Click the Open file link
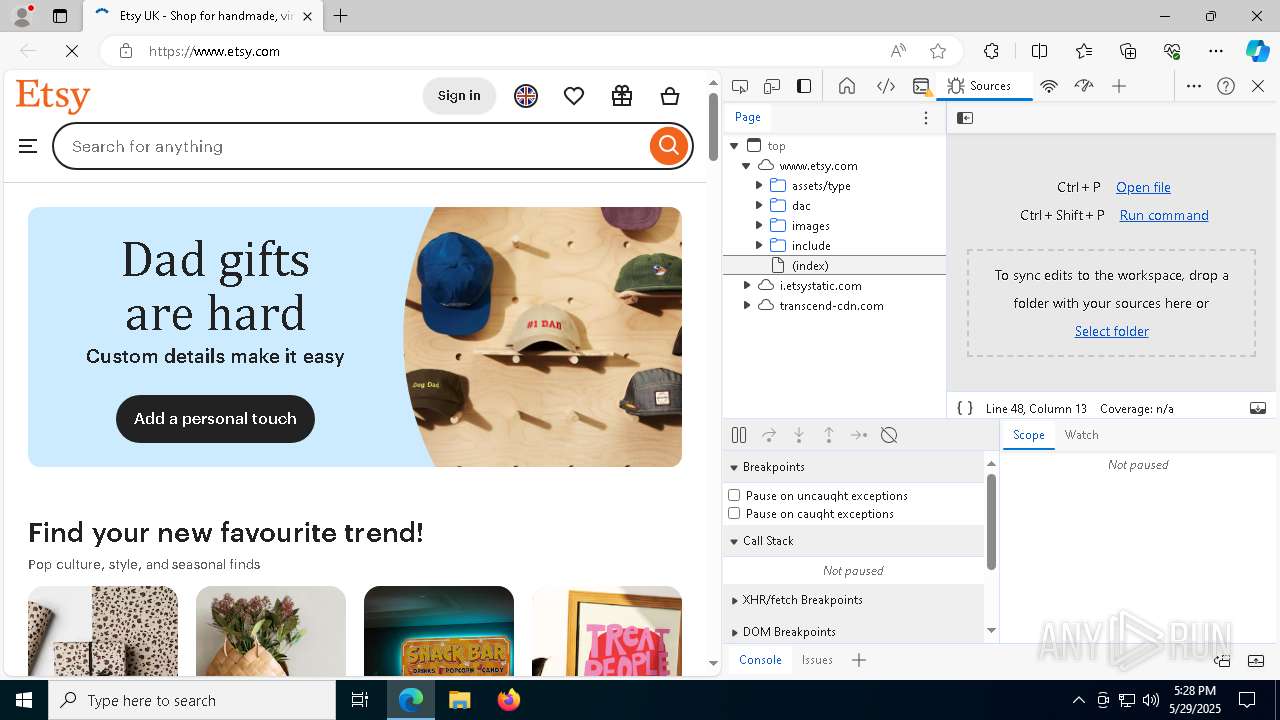1280x720 pixels. [1143, 187]
